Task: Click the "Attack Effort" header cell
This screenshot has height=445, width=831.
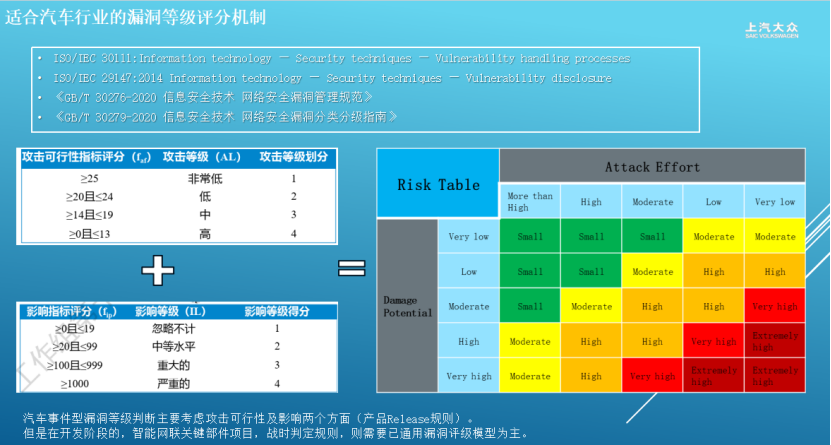Action: 652,166
